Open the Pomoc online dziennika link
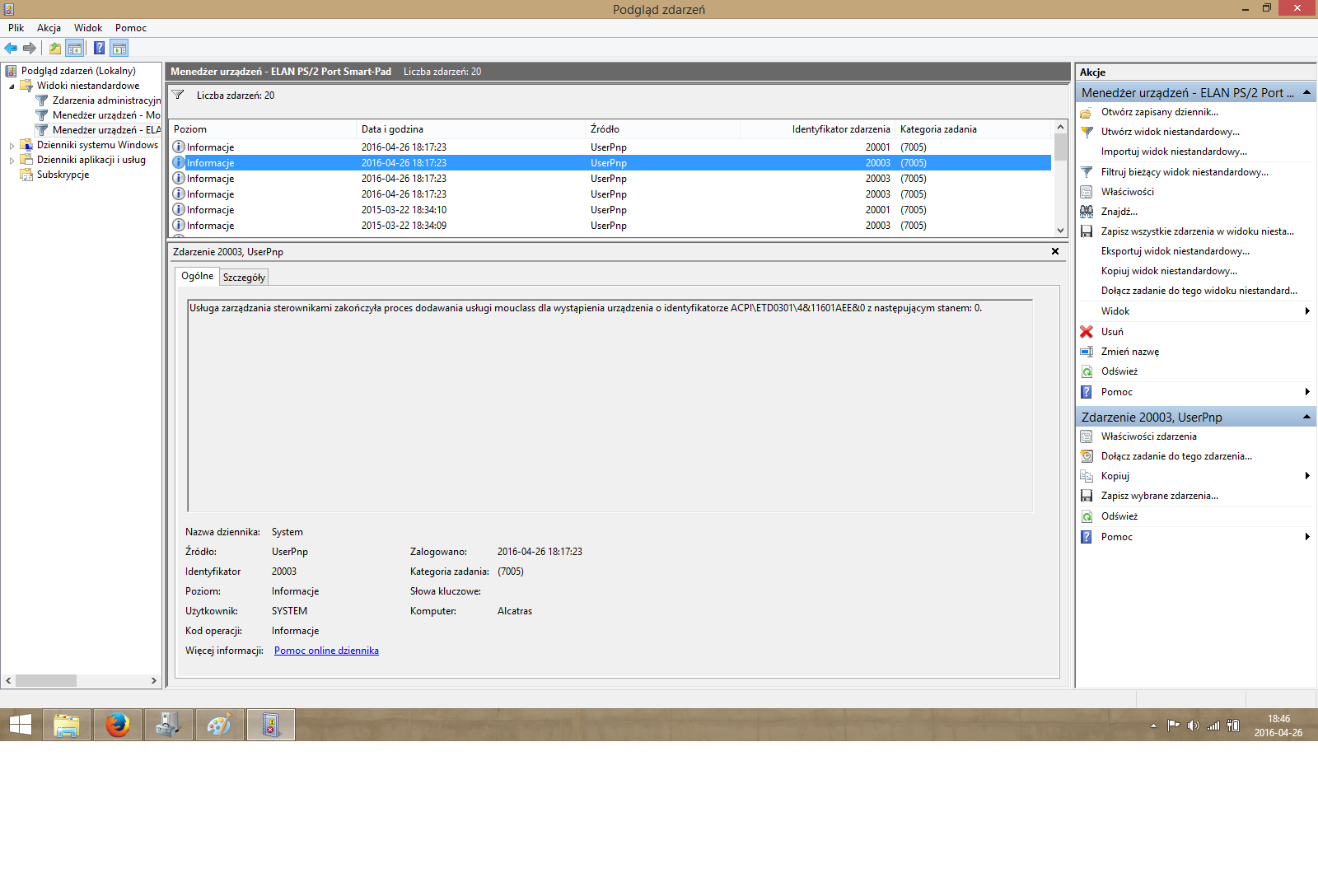 click(326, 651)
